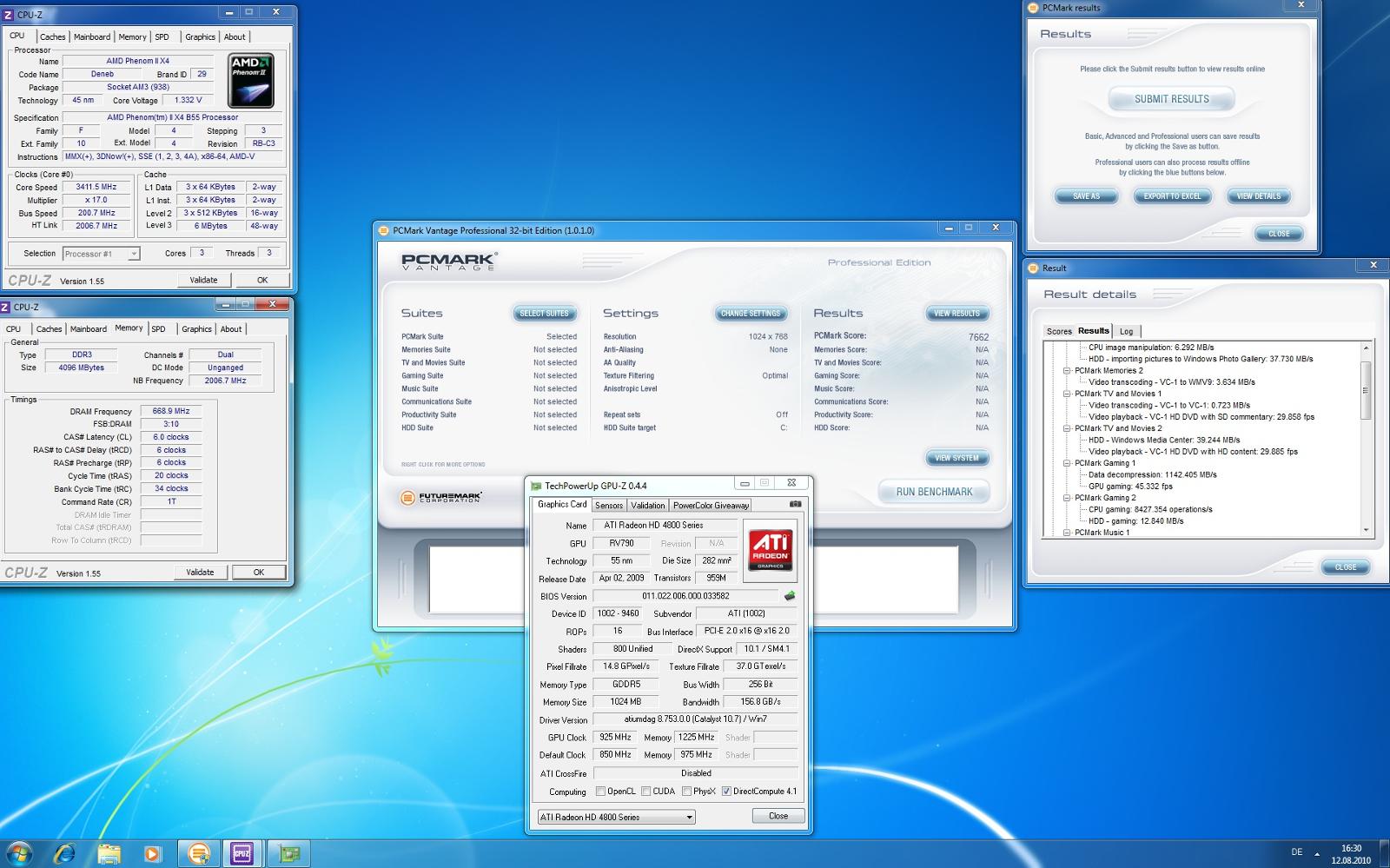Open Windows Media Player taskbar icon
Image resolution: width=1390 pixels, height=868 pixels.
click(153, 853)
